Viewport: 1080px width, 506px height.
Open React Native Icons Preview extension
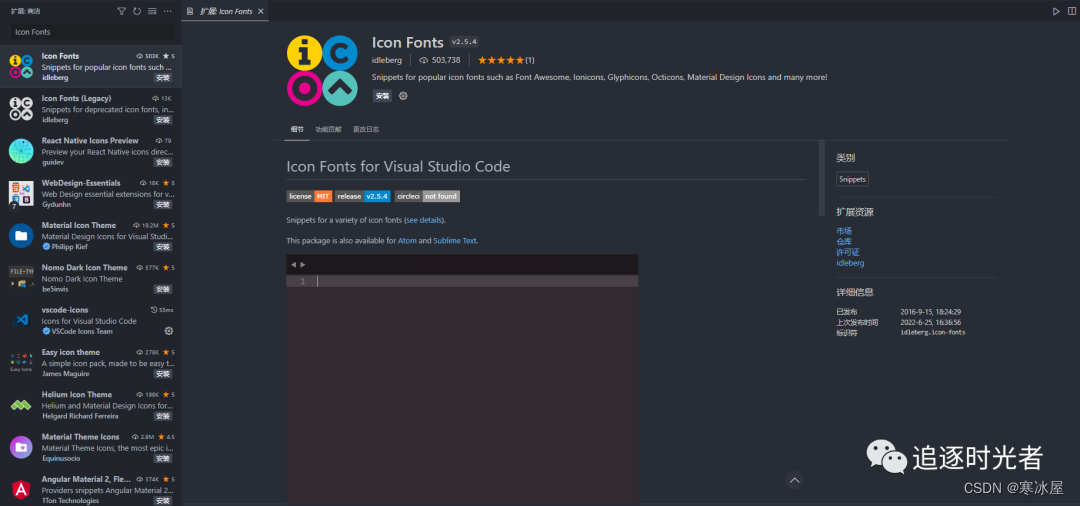coord(90,151)
